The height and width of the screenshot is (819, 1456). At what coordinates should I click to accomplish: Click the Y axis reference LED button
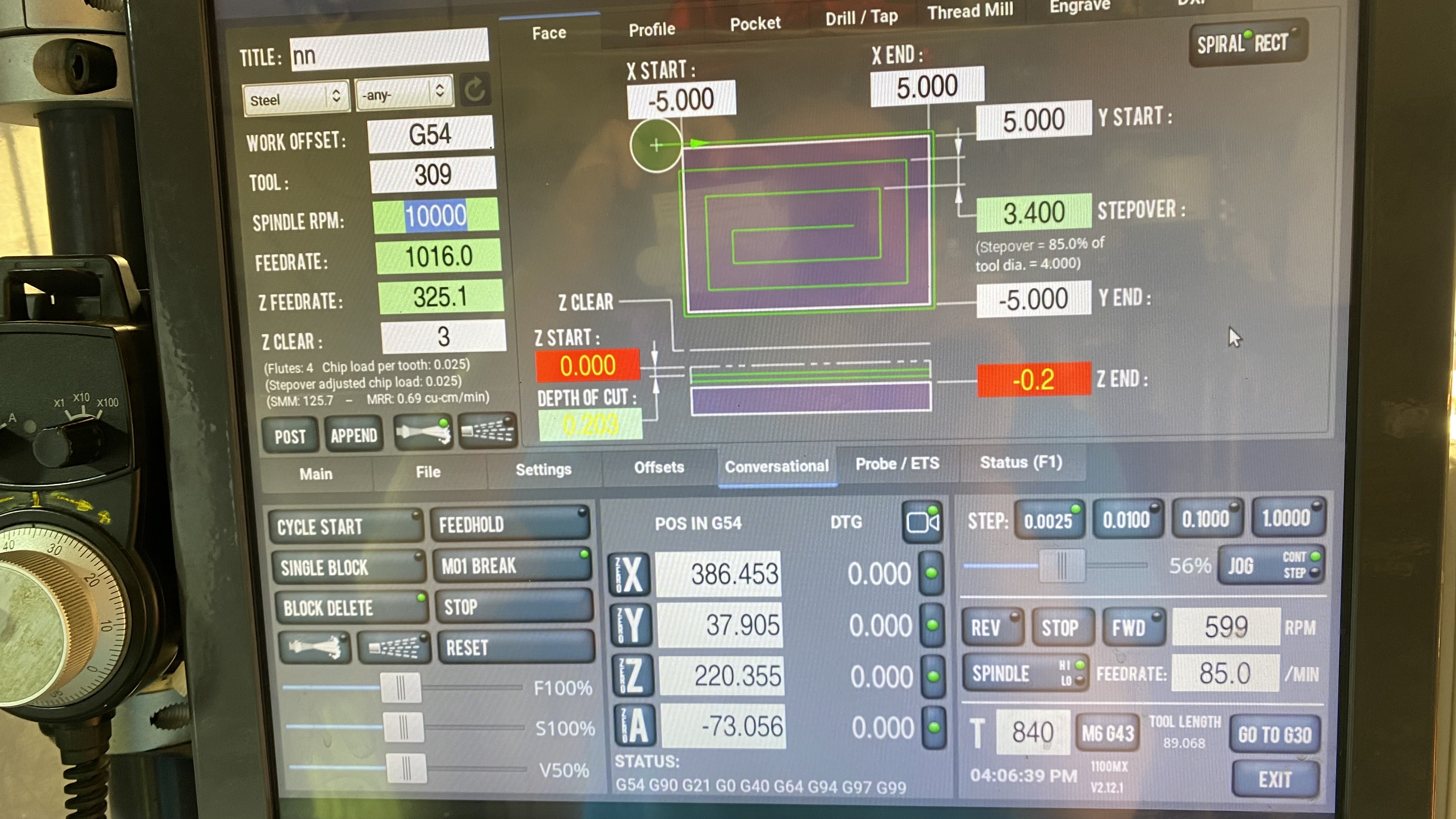tap(933, 625)
